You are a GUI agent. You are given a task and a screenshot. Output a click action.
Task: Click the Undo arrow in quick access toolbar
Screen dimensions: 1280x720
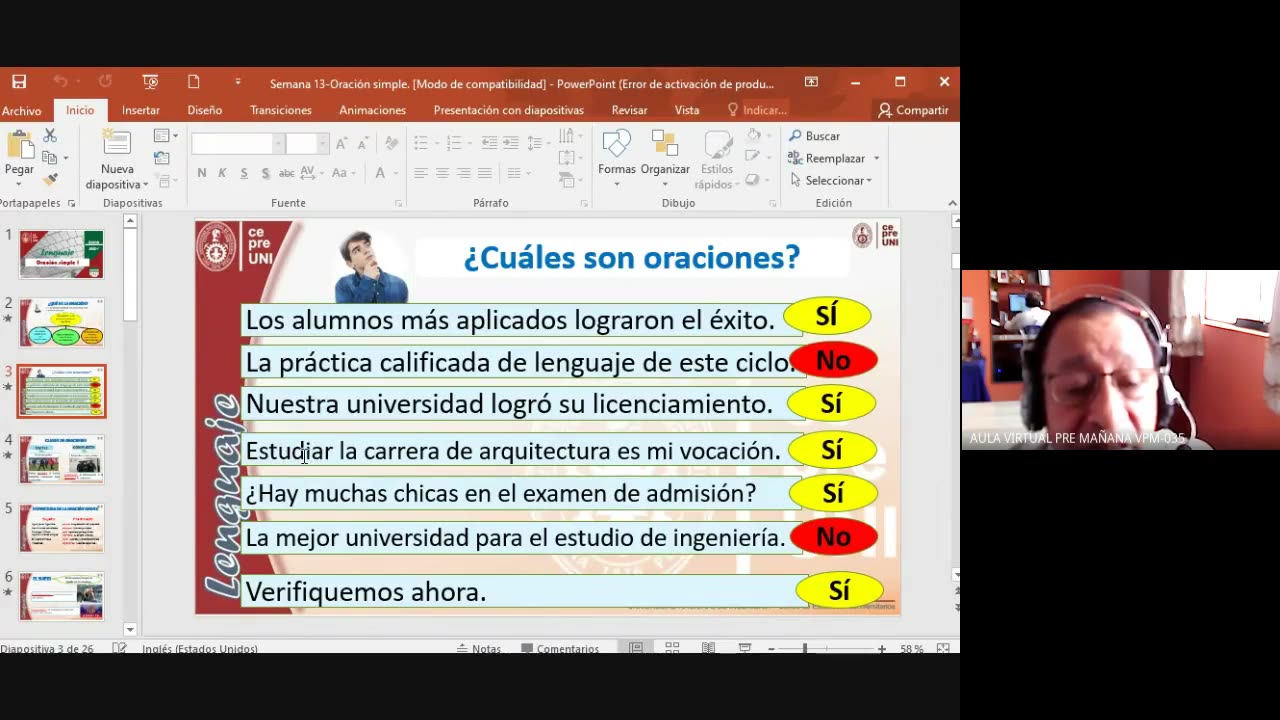click(x=60, y=82)
